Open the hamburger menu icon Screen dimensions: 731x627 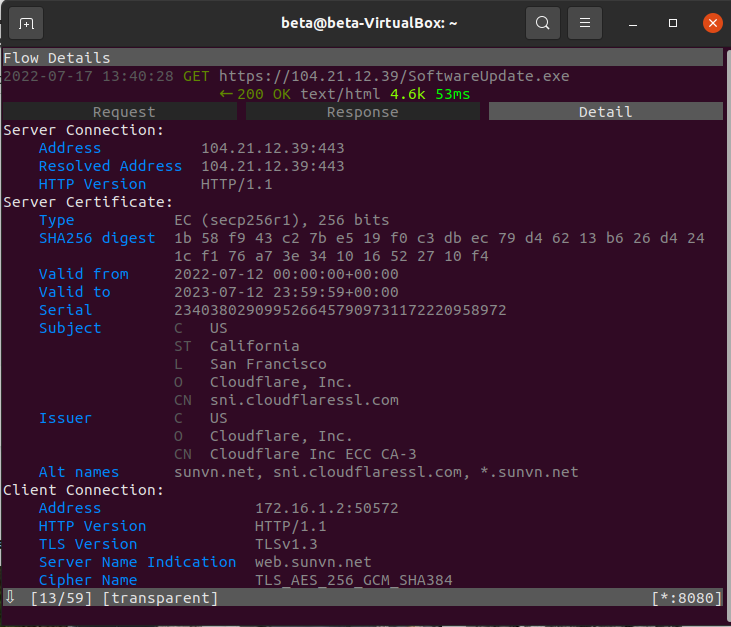[x=585, y=23]
